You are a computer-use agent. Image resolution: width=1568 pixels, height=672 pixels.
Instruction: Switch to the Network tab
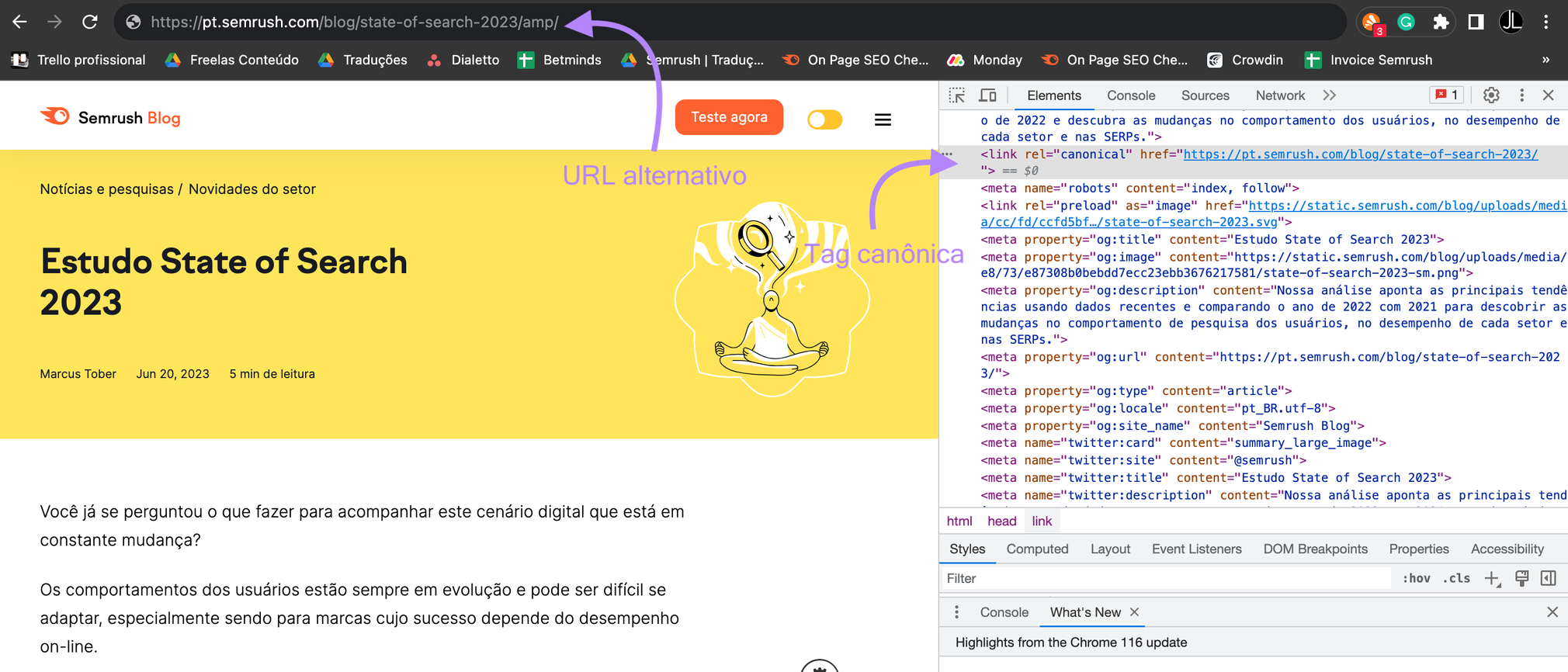coord(1280,95)
